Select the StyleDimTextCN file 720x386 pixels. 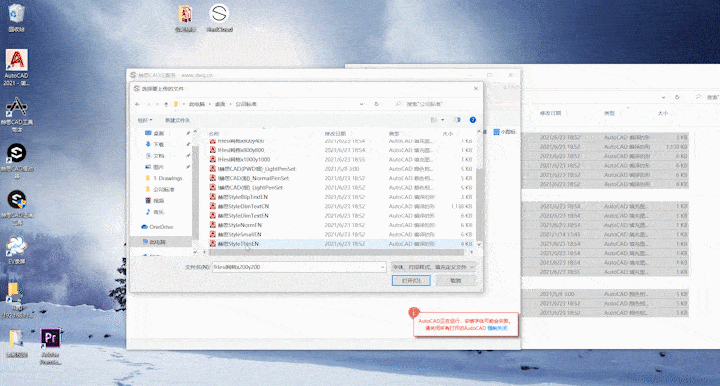[x=341, y=207]
